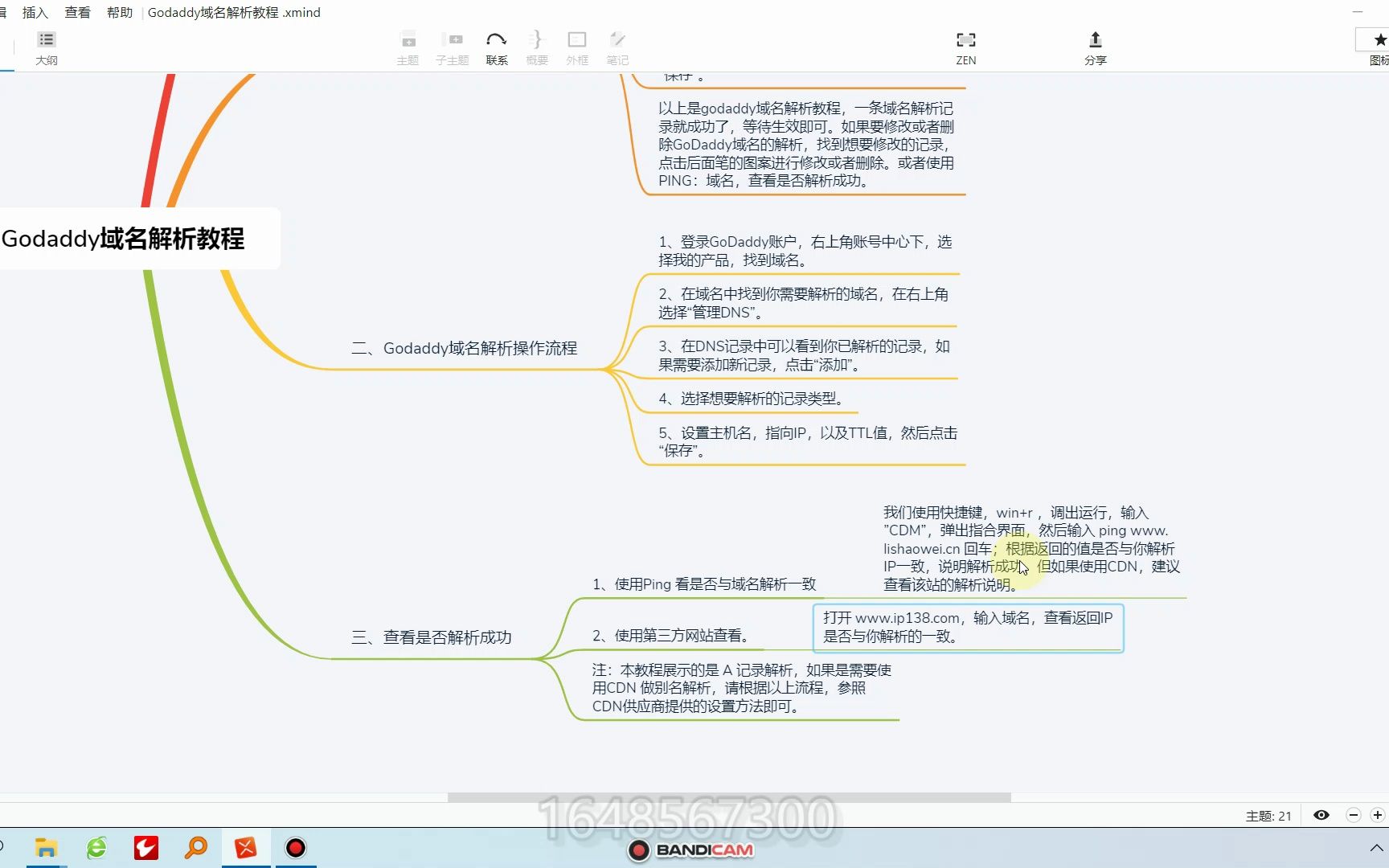This screenshot has width=1389, height=868.
Task: Open the red arrow app on taskbar
Action: click(146, 848)
